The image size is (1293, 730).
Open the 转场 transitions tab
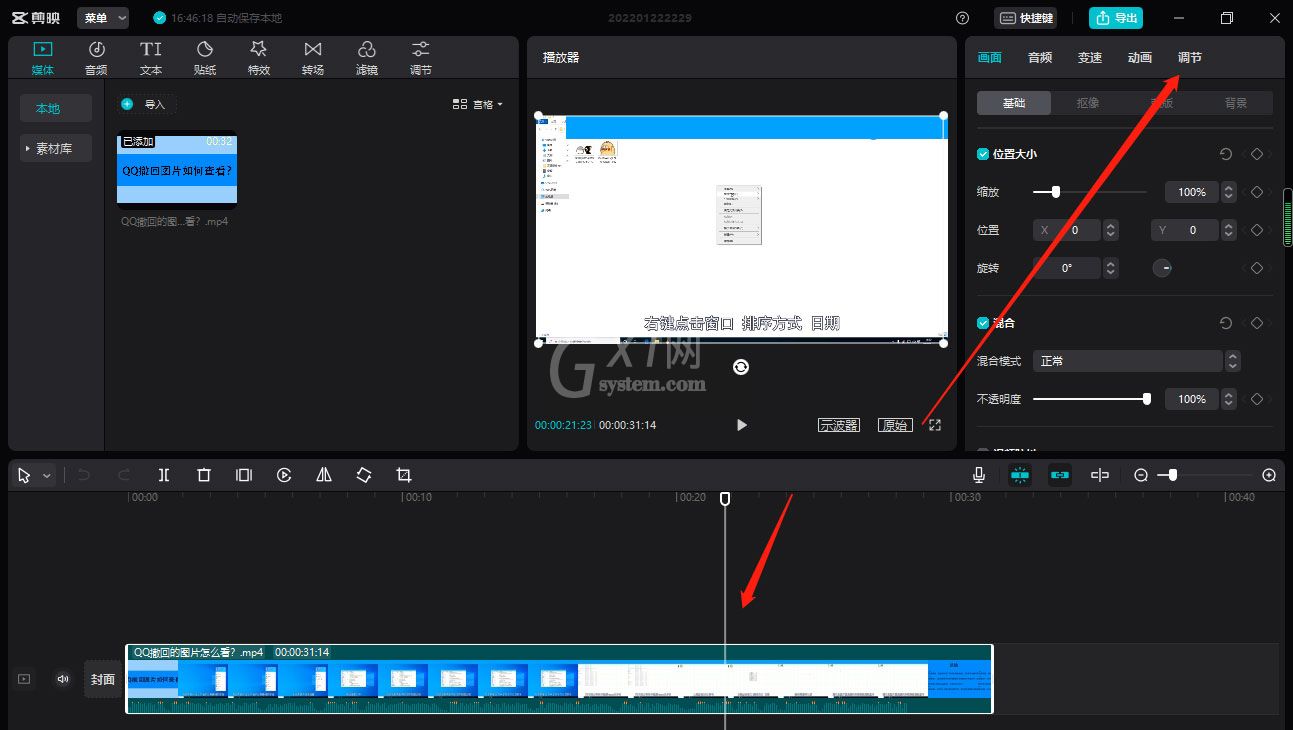(313, 58)
